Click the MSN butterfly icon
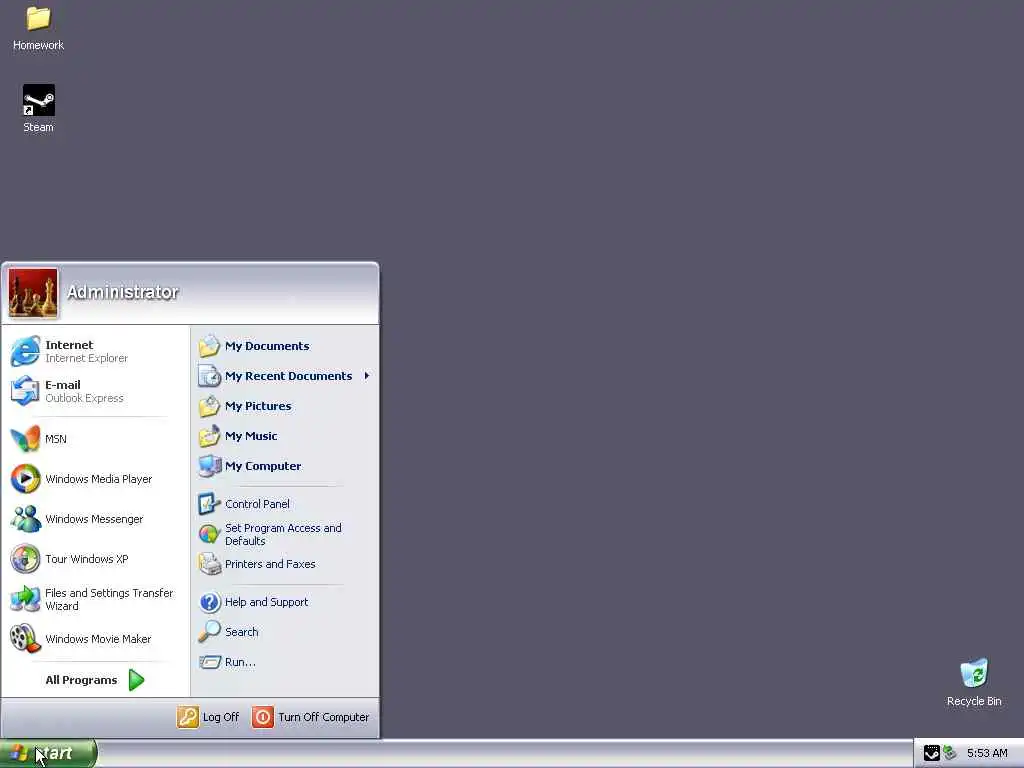 (25, 439)
